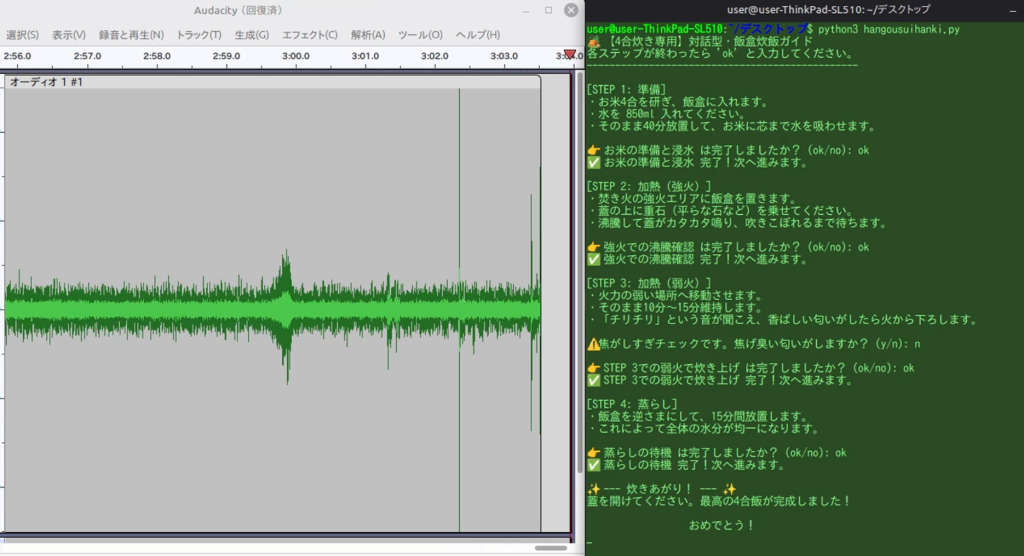Click the vertical scrollbar in Audacity

pyautogui.click(x=580, y=274)
